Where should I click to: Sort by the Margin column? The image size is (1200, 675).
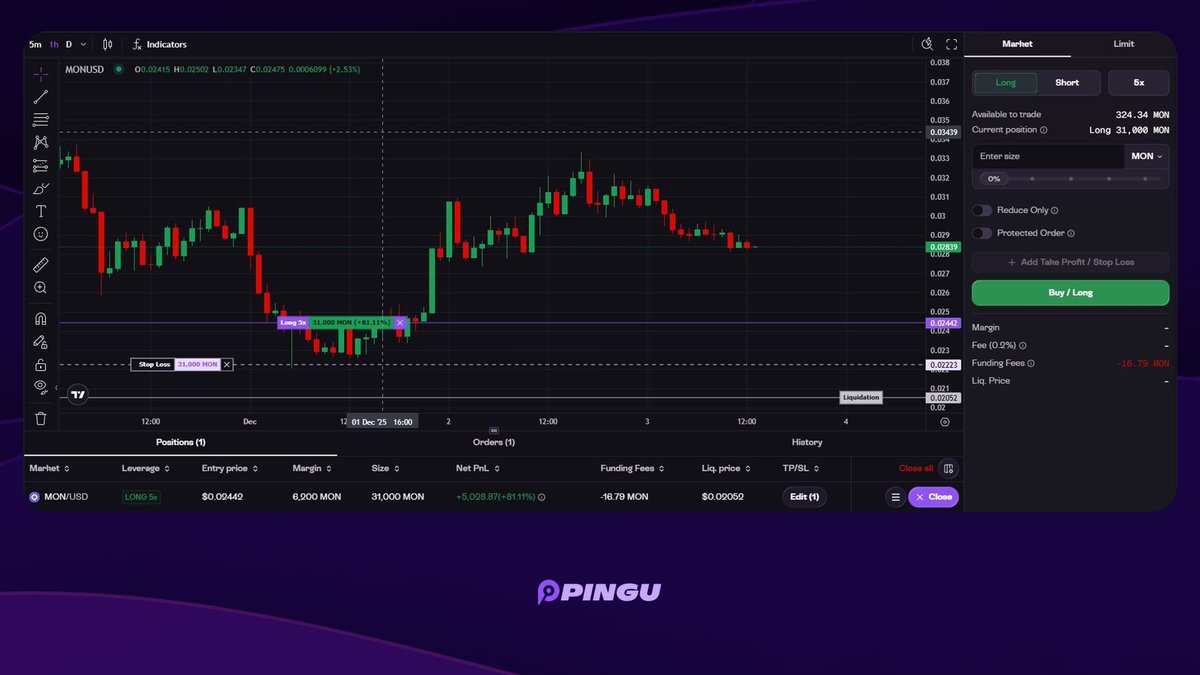pyautogui.click(x=311, y=468)
